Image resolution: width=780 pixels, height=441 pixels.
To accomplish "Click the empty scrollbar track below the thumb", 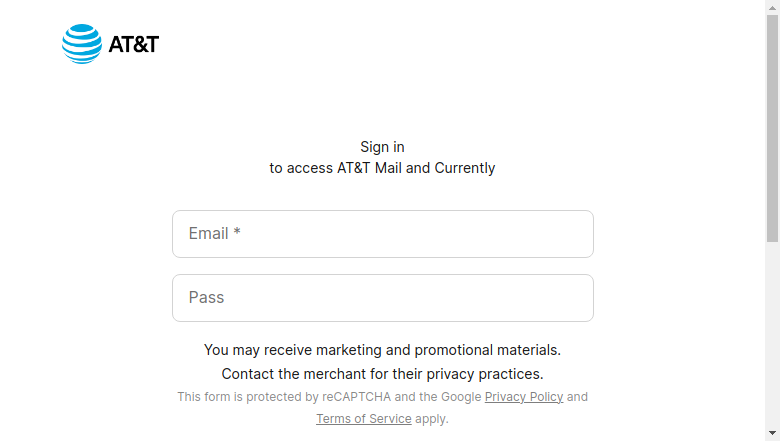I will [772, 334].
